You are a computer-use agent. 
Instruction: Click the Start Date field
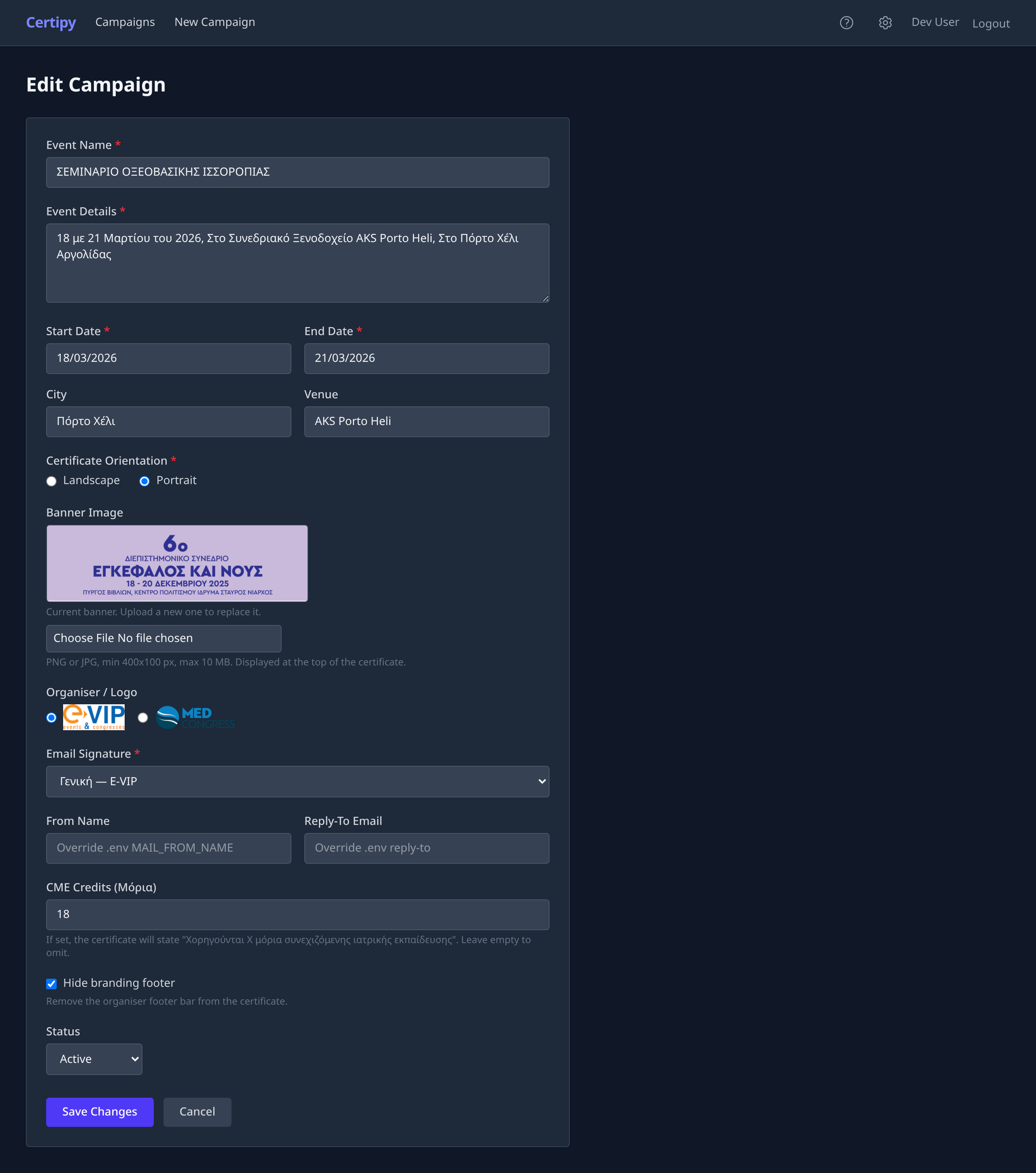point(168,358)
